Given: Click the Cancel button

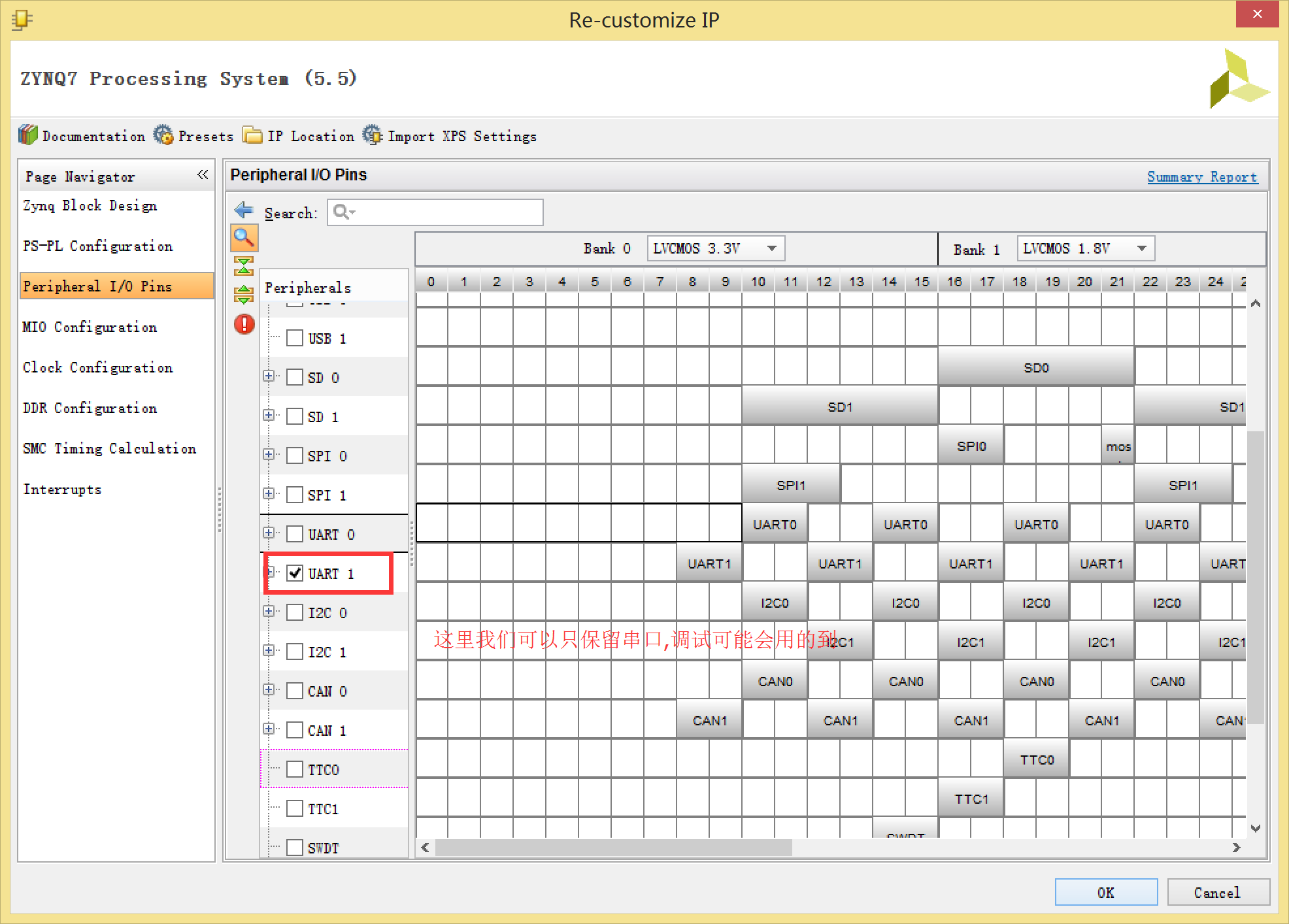Looking at the screenshot, I should tap(1218, 893).
